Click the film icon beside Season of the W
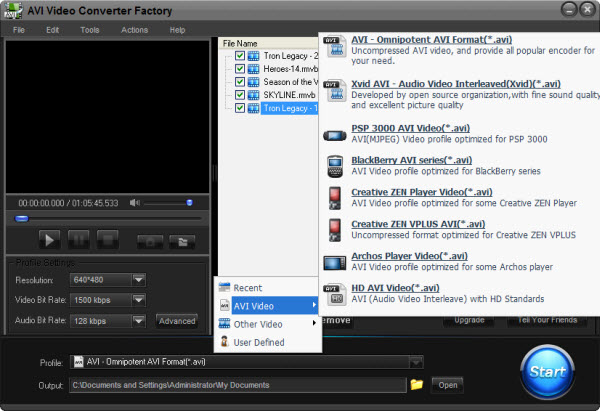The height and width of the screenshot is (411, 600). pyautogui.click(x=253, y=82)
